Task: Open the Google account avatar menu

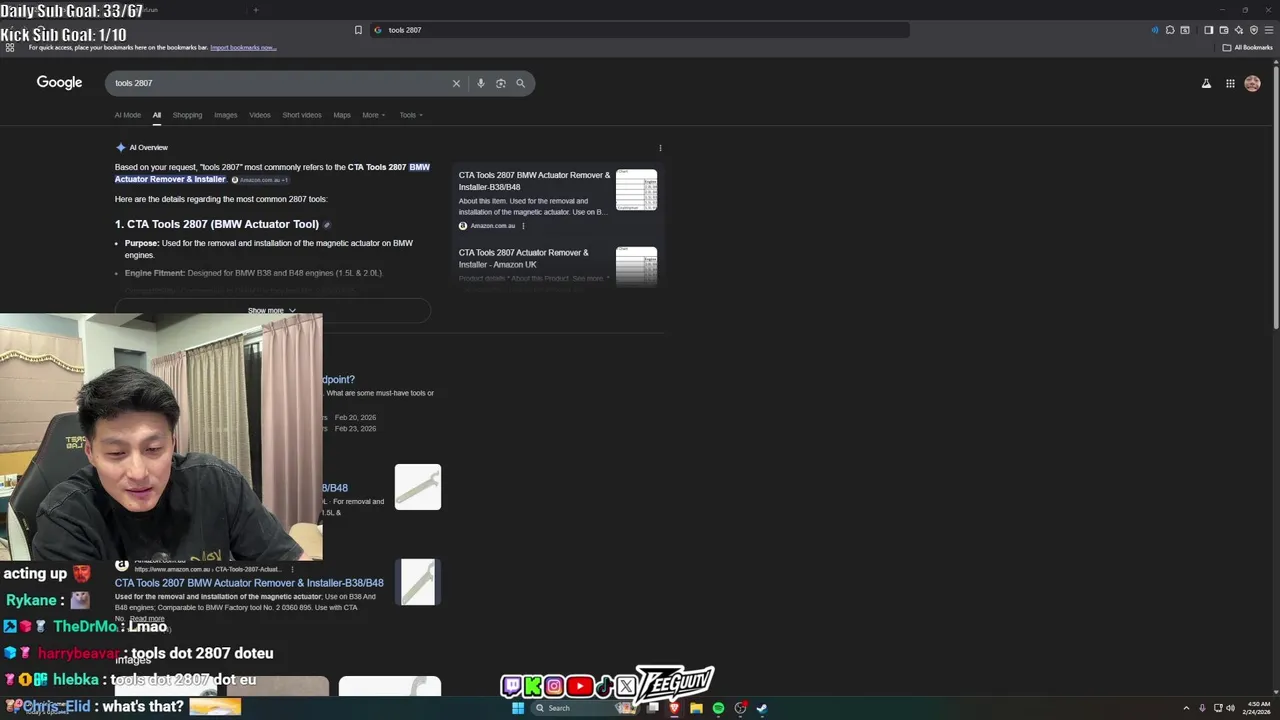Action: coord(1252,84)
